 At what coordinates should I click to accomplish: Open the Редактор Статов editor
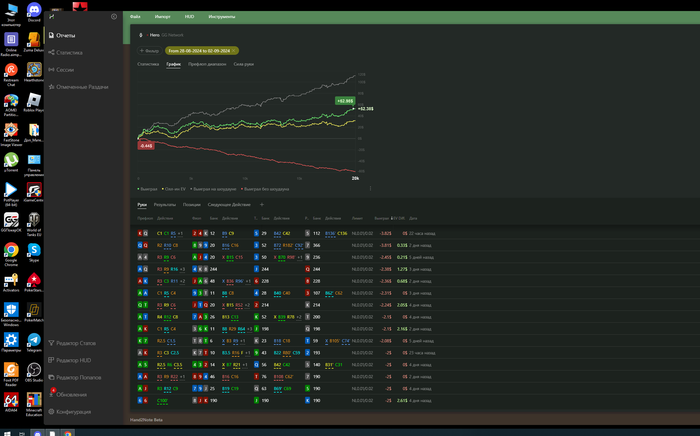click(x=76, y=343)
